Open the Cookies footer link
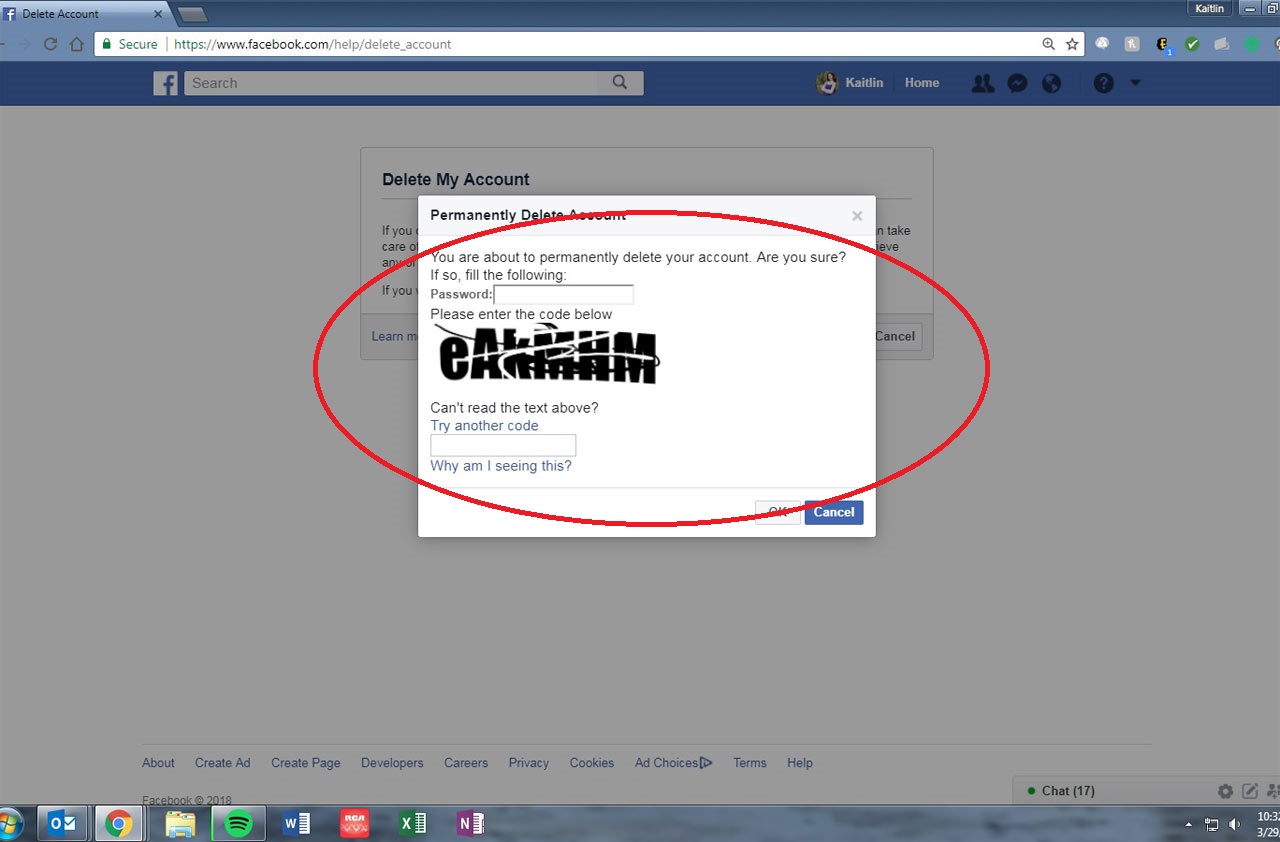 (592, 763)
